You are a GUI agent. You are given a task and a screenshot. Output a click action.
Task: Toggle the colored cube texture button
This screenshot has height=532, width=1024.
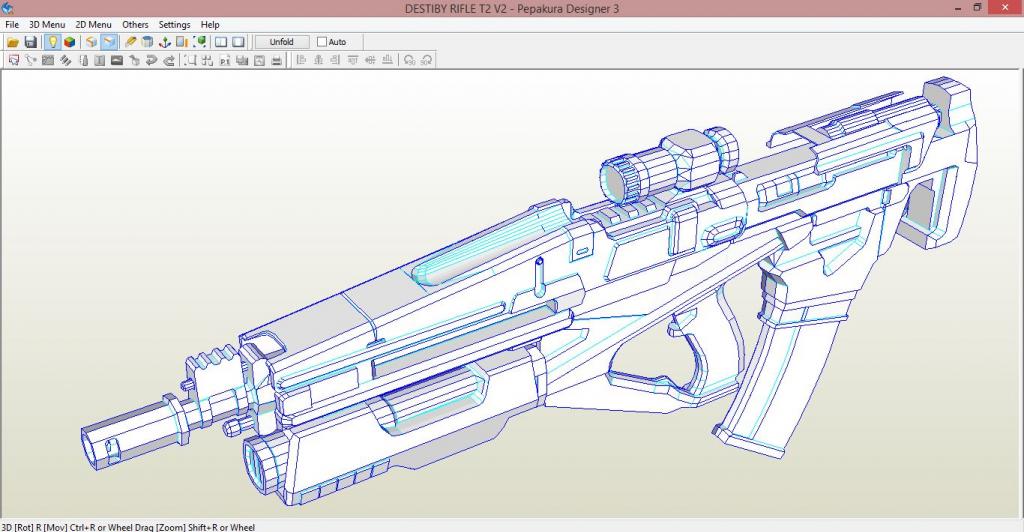[x=69, y=42]
